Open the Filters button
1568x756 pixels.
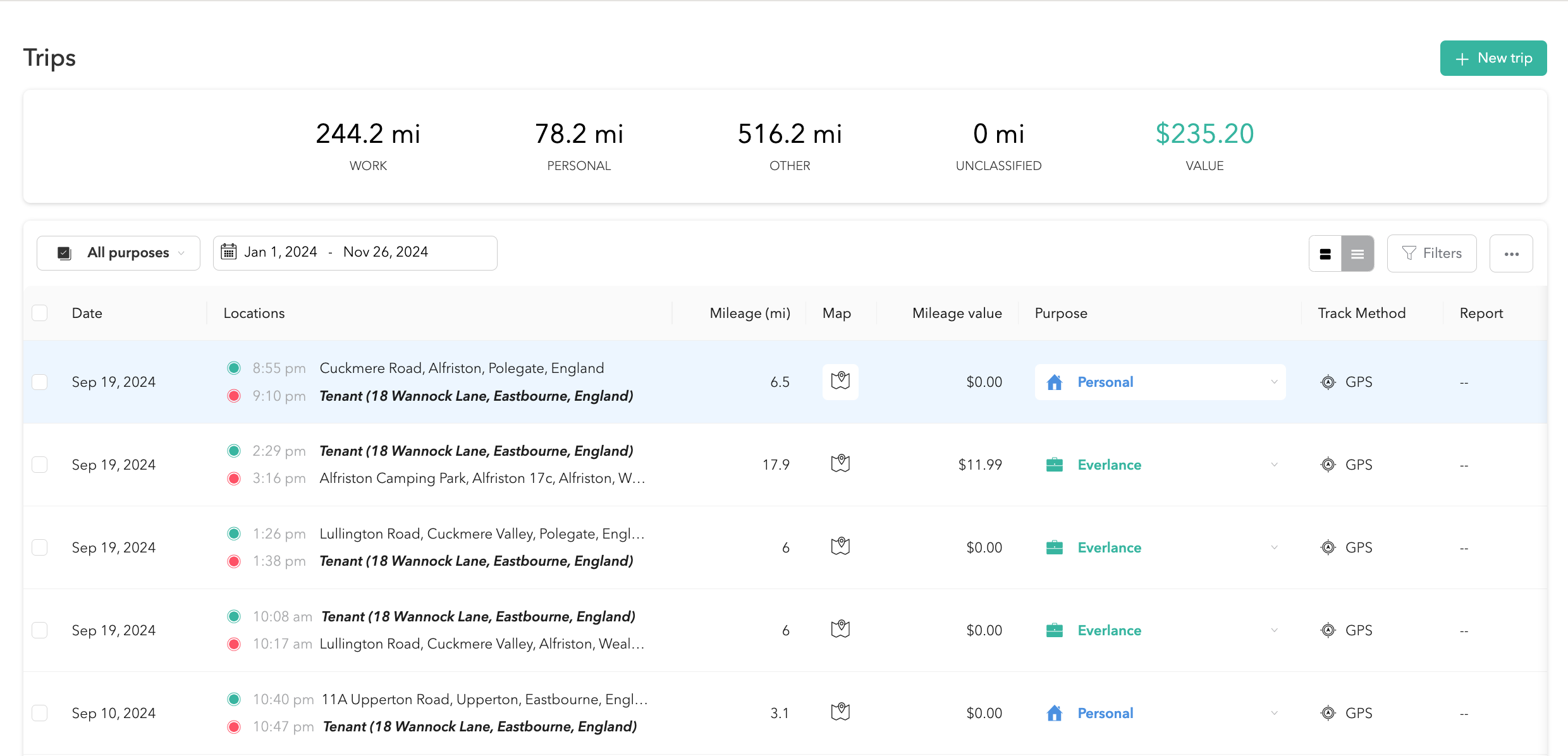pos(1432,253)
